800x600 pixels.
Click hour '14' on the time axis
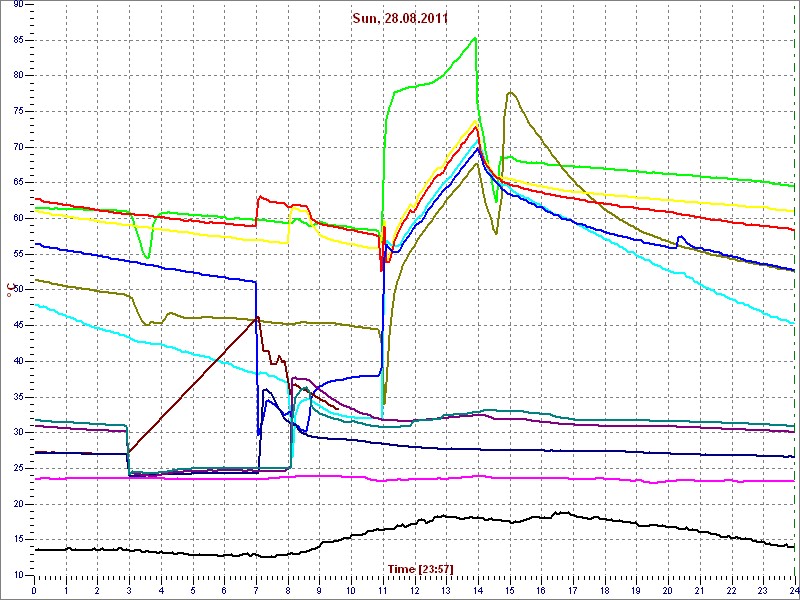(478, 591)
